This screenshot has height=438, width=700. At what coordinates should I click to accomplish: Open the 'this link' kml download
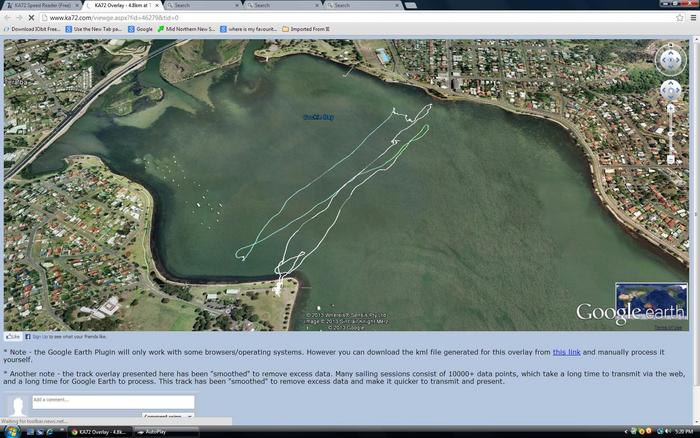point(566,352)
